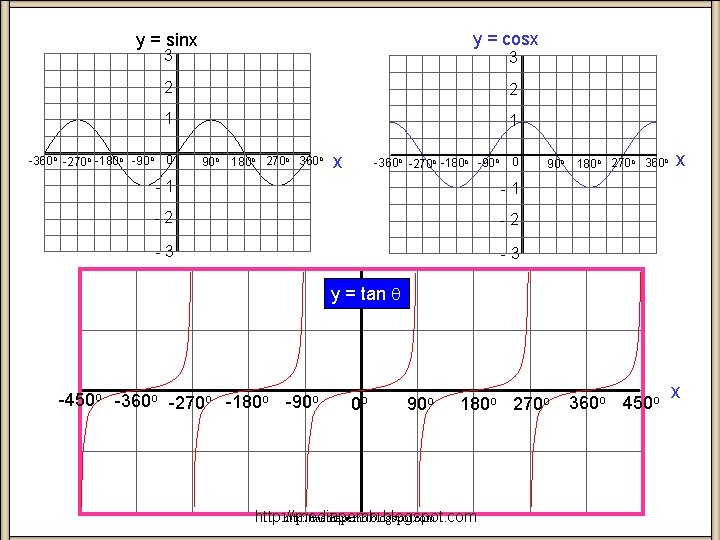This screenshot has width=720, height=540.
Task: Pick the -270° label on the cosine graph
Action: 422,163
